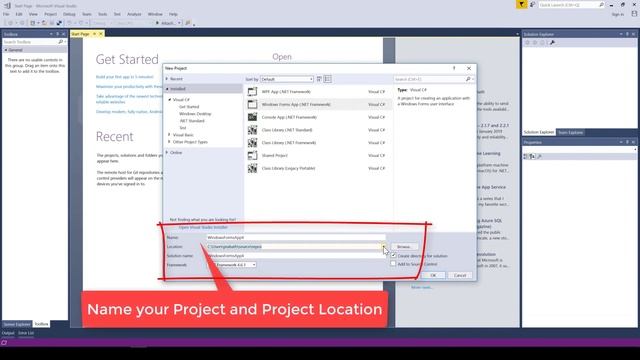Open the Analyze menu
The height and width of the screenshot is (360, 640).
(134, 14)
